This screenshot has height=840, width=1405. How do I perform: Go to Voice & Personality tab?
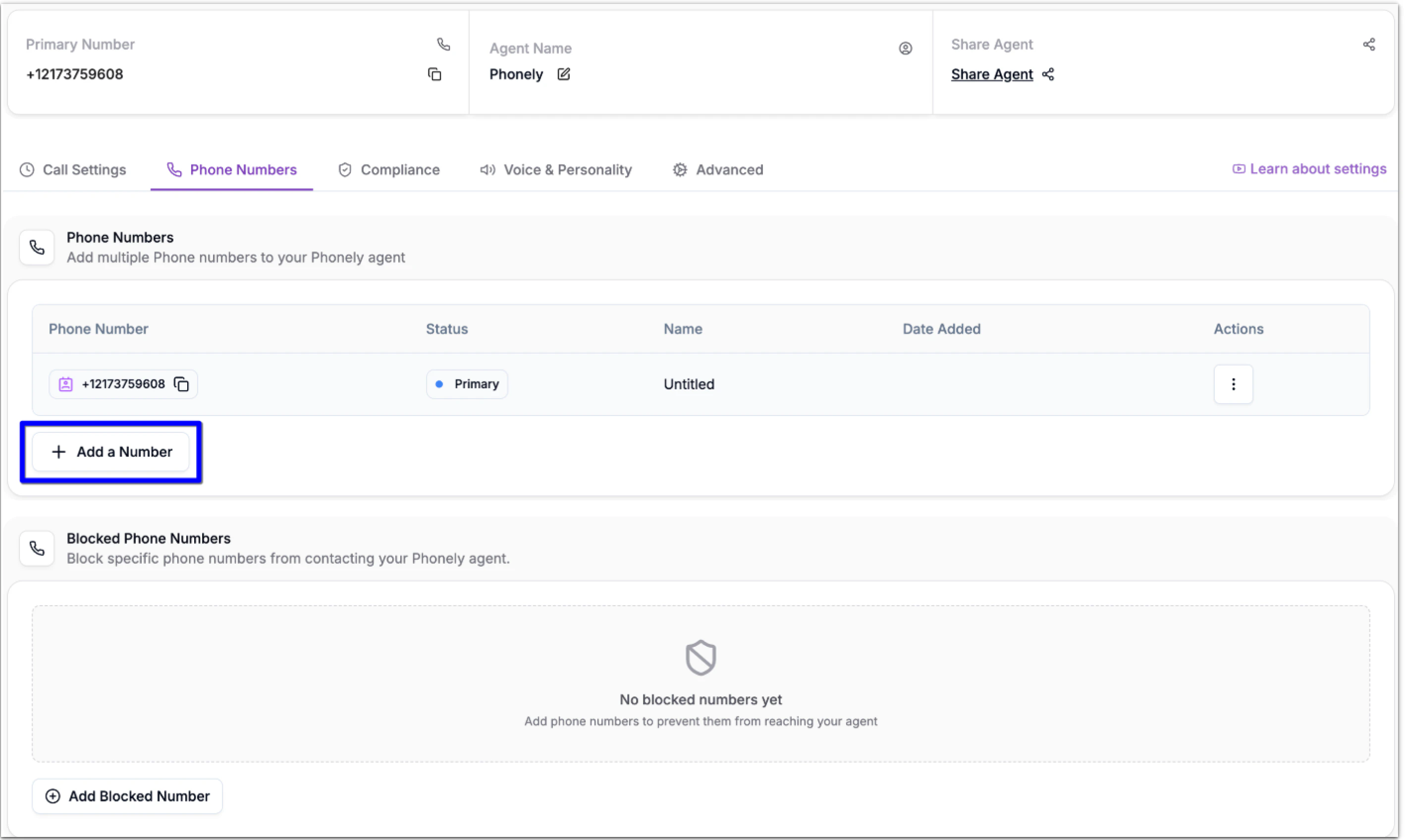[556, 170]
